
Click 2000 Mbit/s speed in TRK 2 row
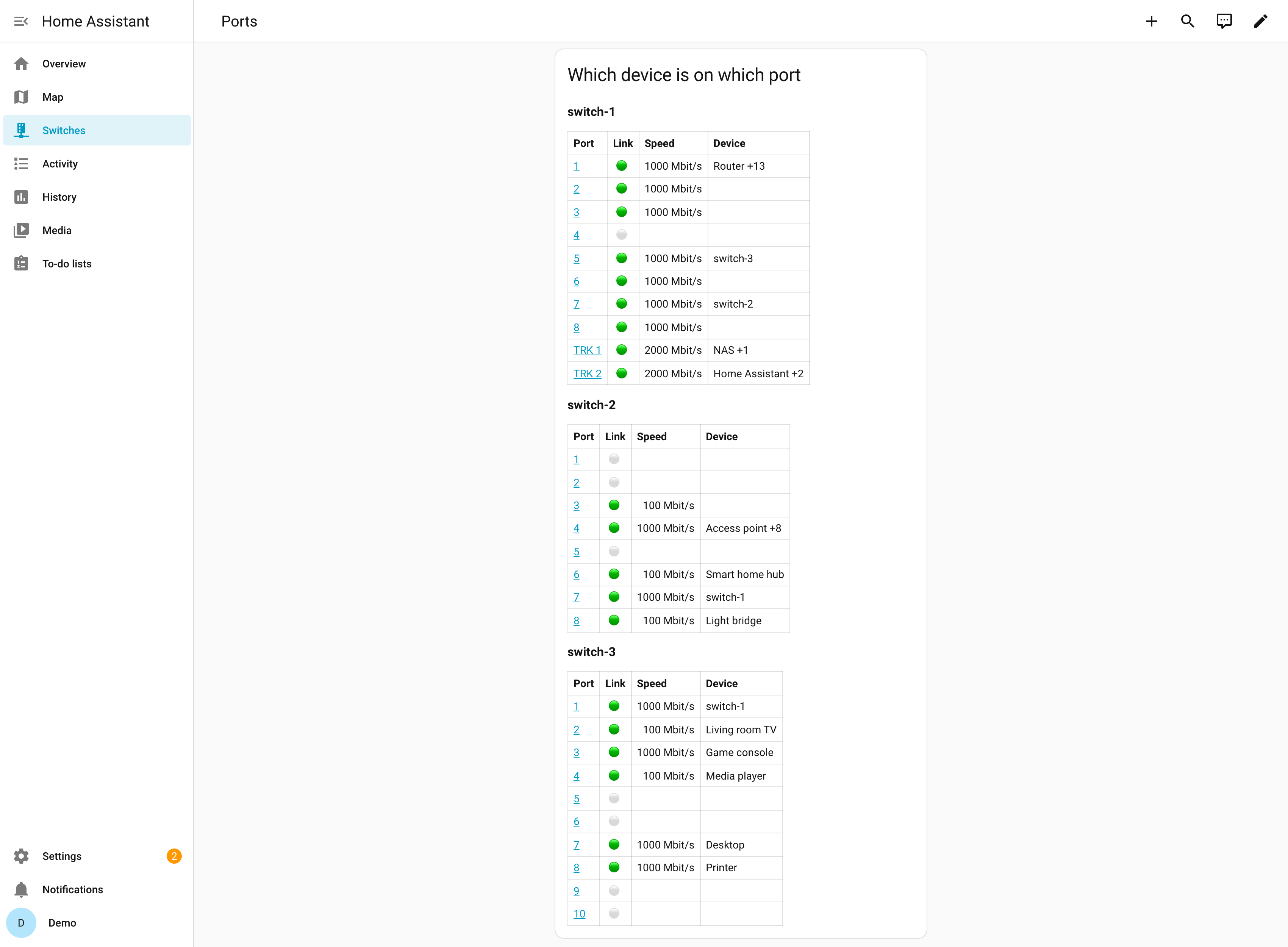(673, 374)
